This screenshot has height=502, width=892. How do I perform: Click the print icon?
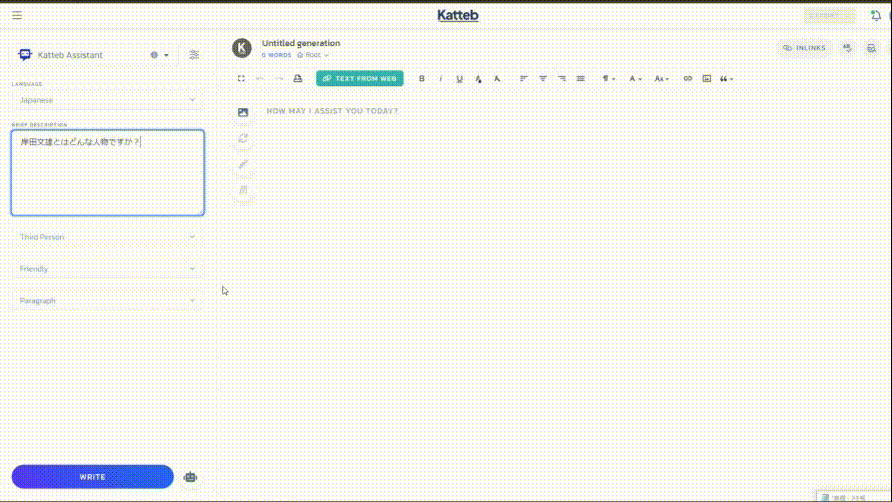click(x=298, y=79)
